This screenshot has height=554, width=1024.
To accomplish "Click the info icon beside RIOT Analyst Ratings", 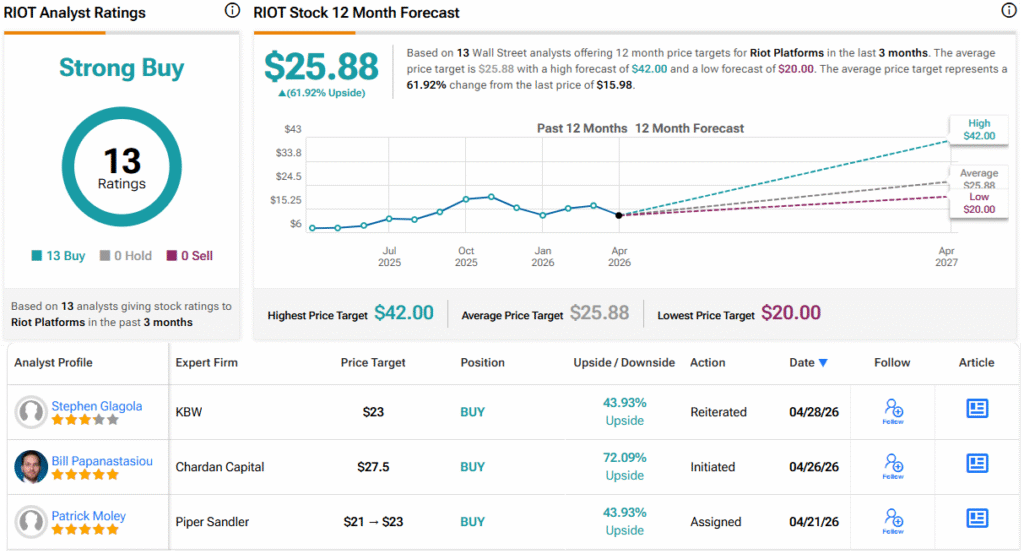I will tap(232, 11).
